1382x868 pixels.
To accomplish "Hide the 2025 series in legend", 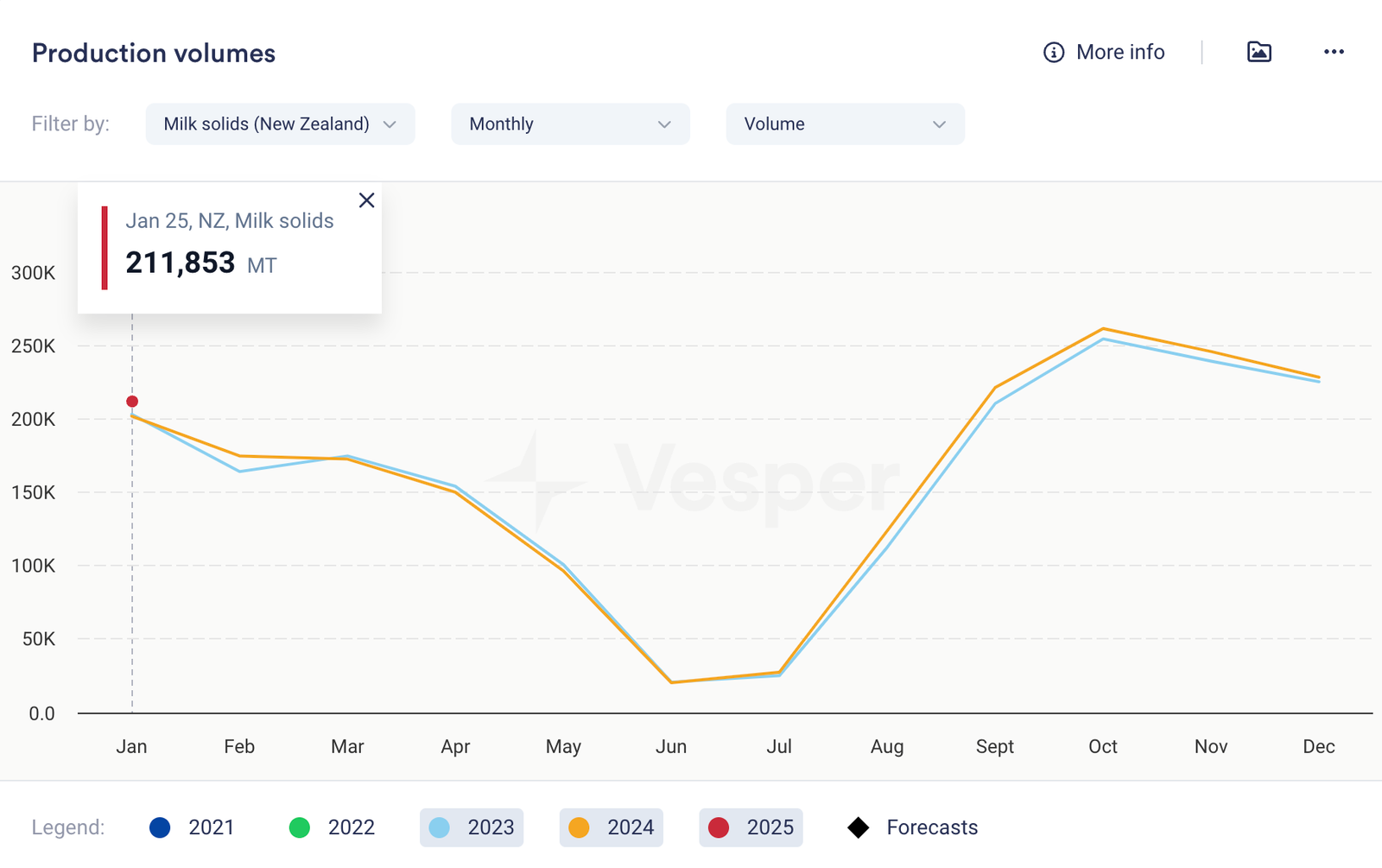I will 751,827.
